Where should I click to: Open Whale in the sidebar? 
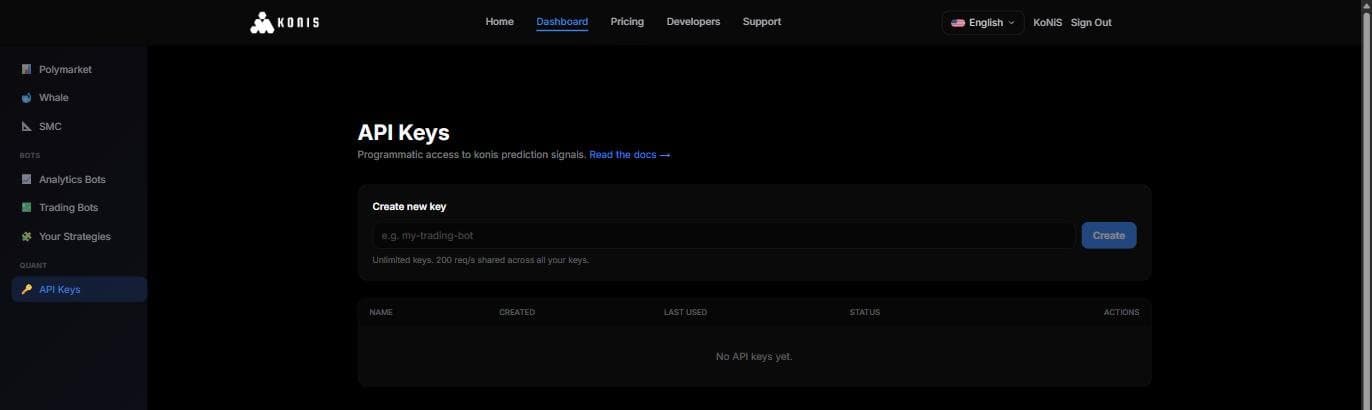[79, 98]
